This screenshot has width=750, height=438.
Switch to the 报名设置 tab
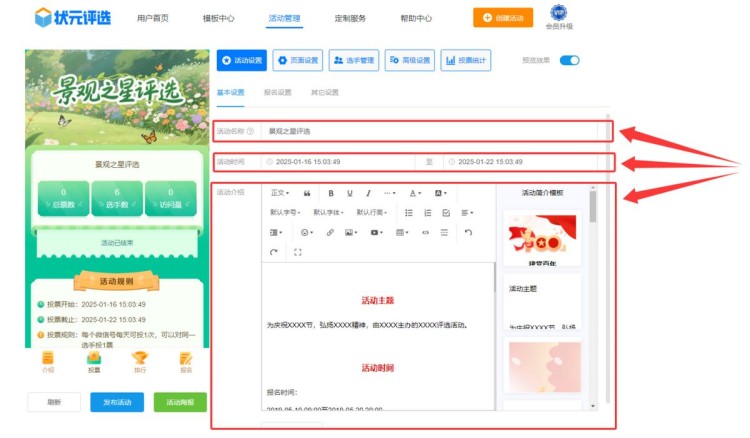point(277,92)
